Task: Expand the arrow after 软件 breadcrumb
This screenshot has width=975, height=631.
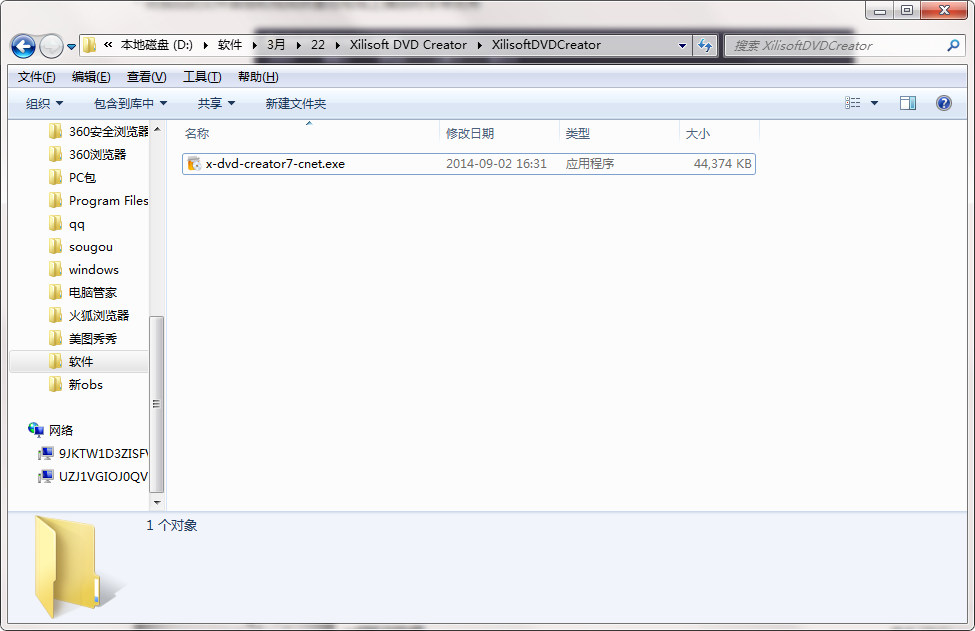Action: coord(254,45)
